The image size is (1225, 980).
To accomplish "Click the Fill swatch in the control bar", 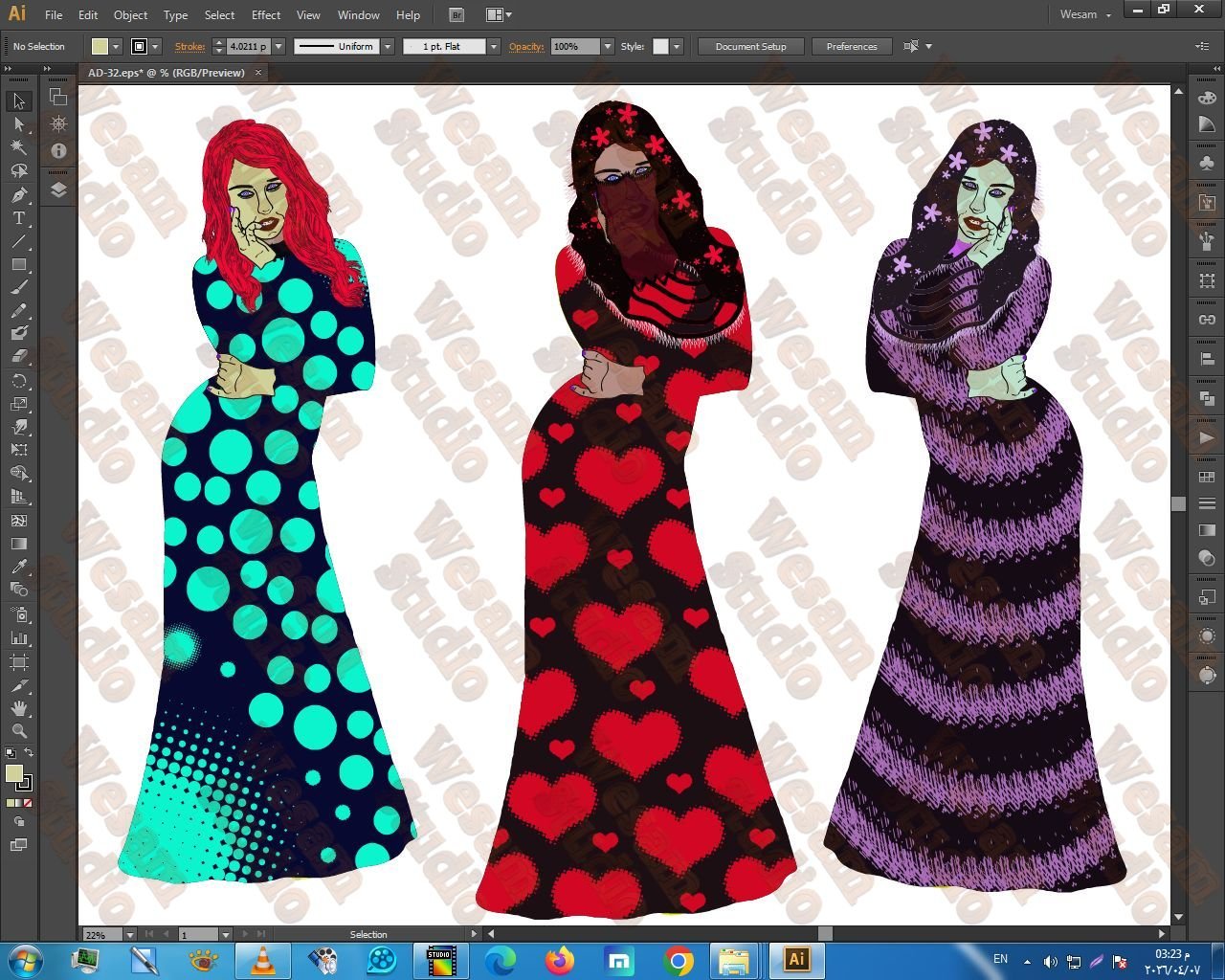I will click(x=100, y=46).
